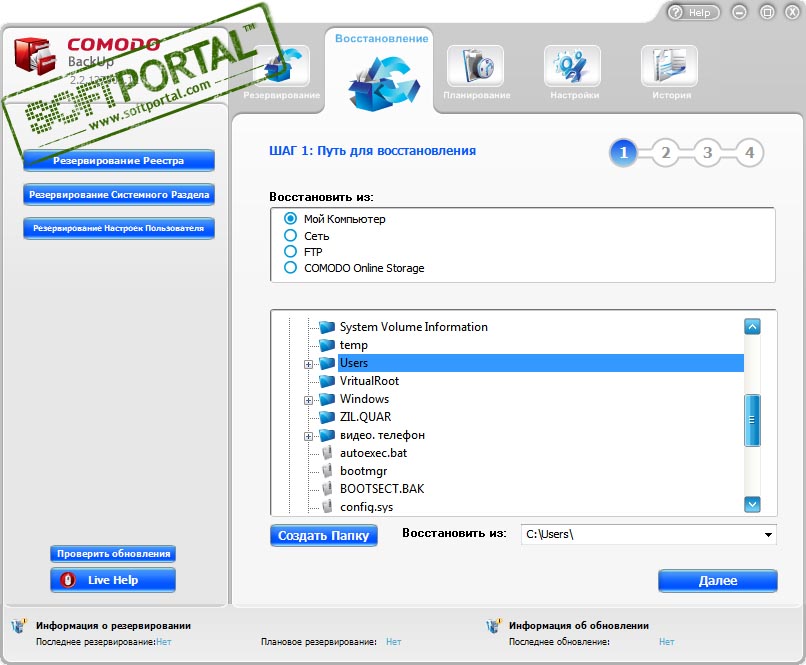Click the file tree scroll up arrow
This screenshot has height=665, width=806.
point(752,326)
